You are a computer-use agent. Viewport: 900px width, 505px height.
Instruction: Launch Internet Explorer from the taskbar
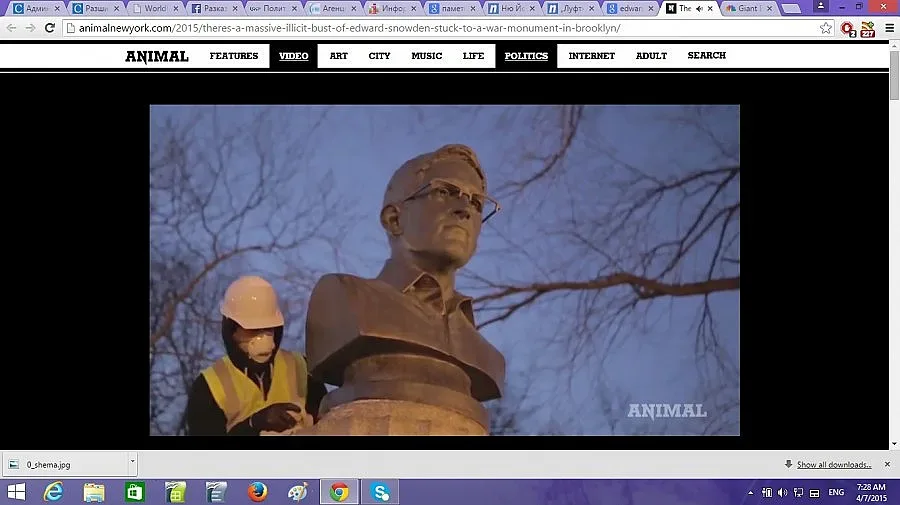coord(52,492)
